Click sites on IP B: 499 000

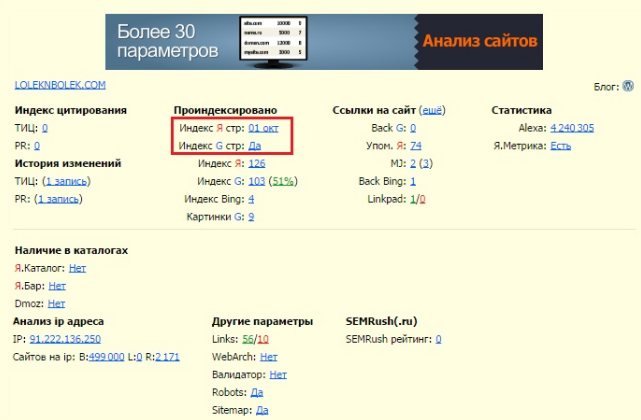point(106,357)
